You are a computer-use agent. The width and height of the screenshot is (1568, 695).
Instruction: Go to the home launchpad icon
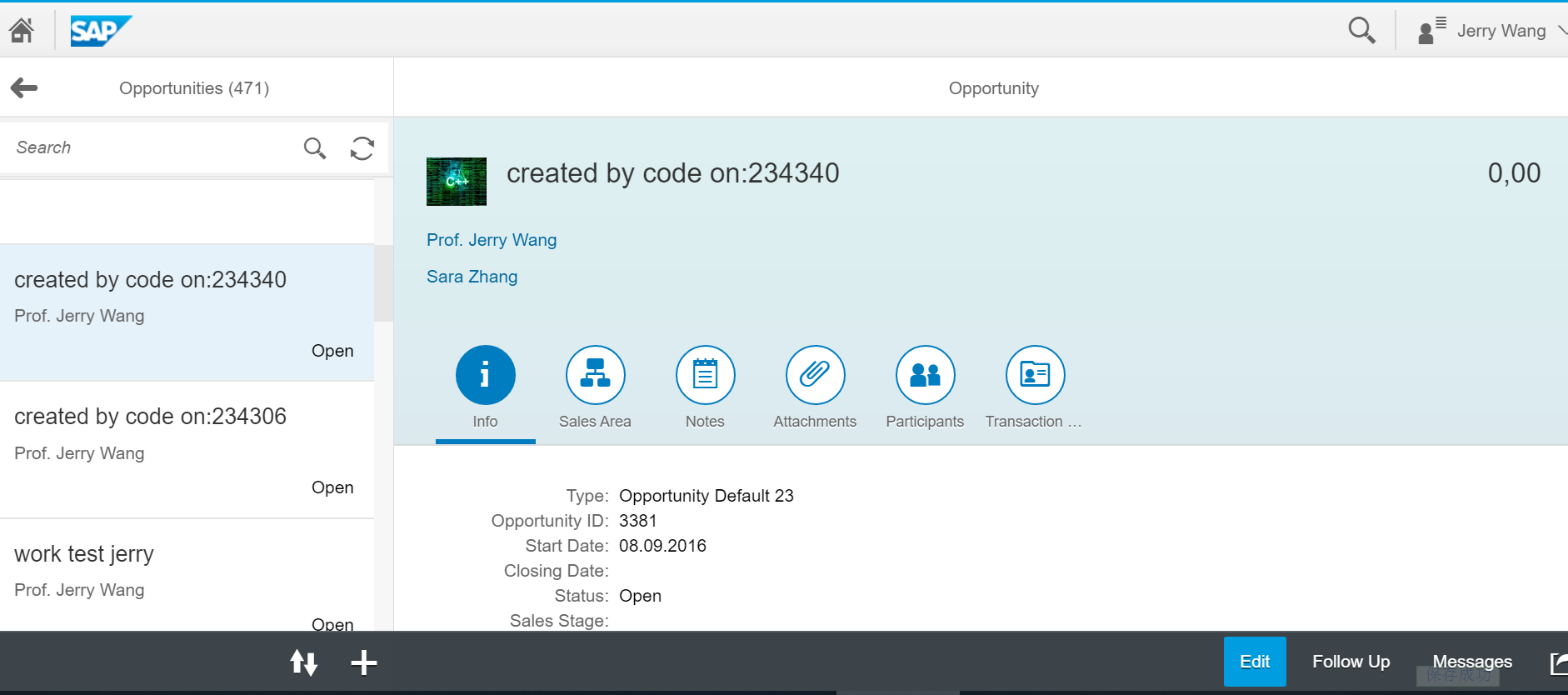[22, 31]
